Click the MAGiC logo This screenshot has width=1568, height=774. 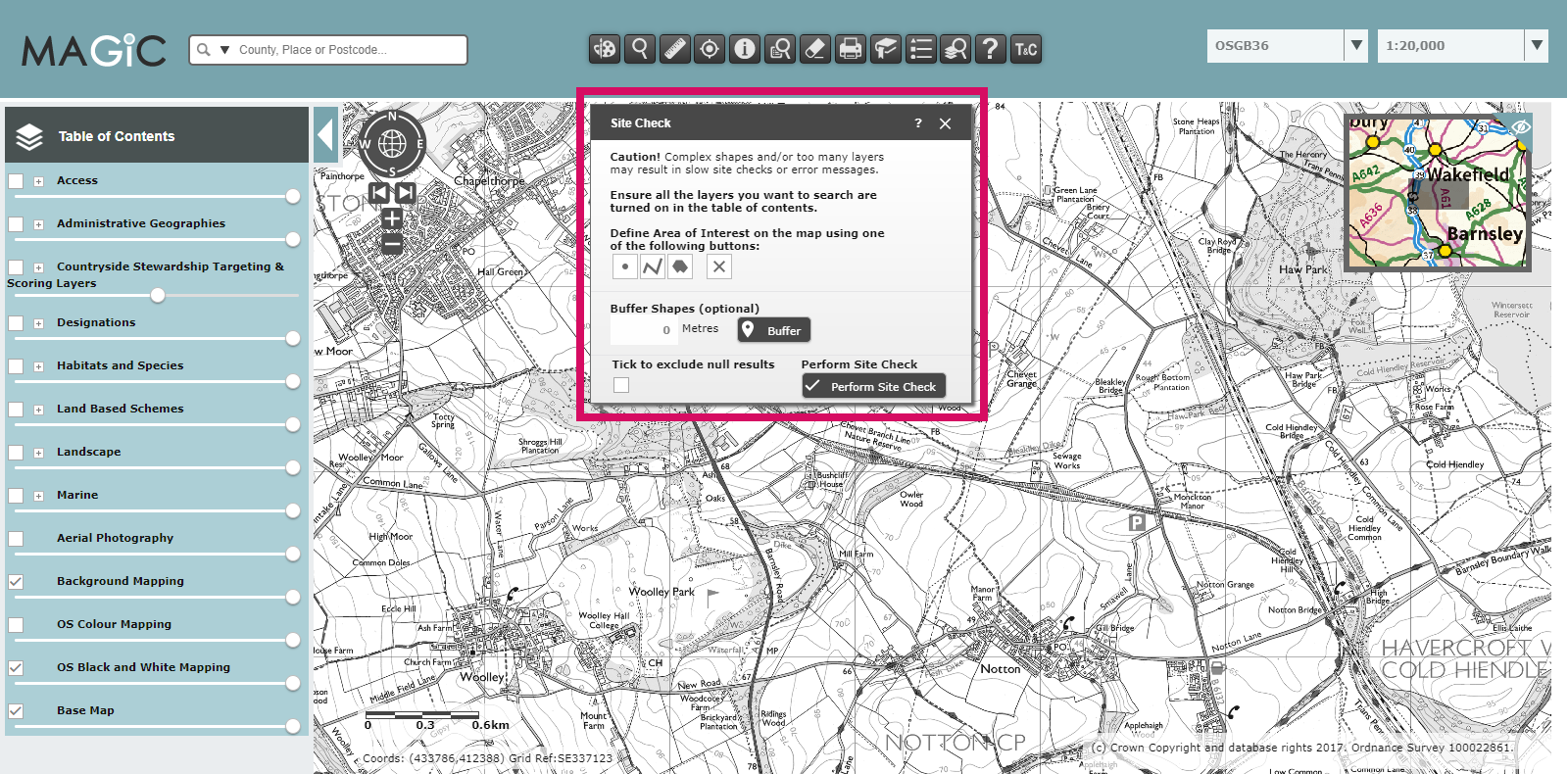[94, 50]
